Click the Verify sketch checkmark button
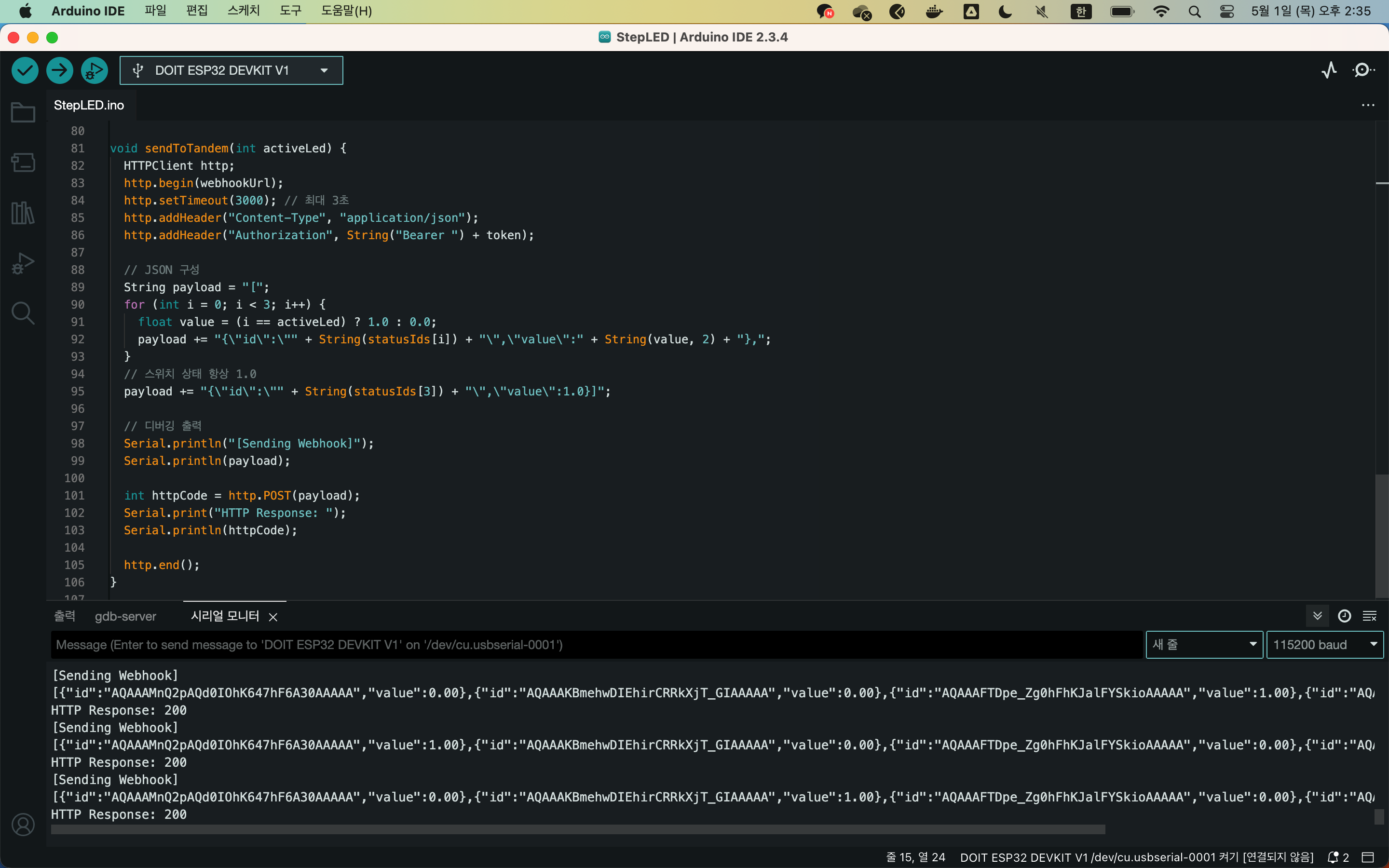 pos(25,70)
